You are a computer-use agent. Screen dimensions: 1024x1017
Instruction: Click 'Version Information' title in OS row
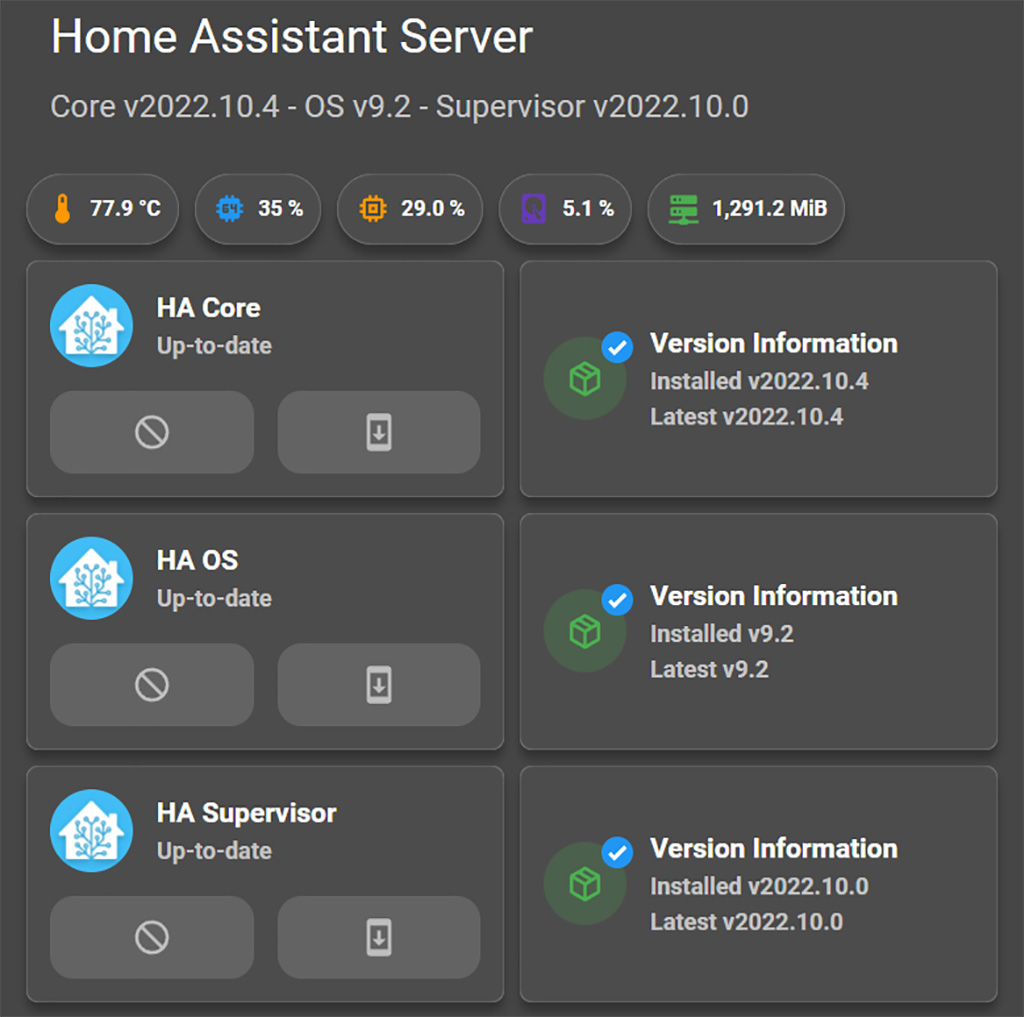coord(774,596)
